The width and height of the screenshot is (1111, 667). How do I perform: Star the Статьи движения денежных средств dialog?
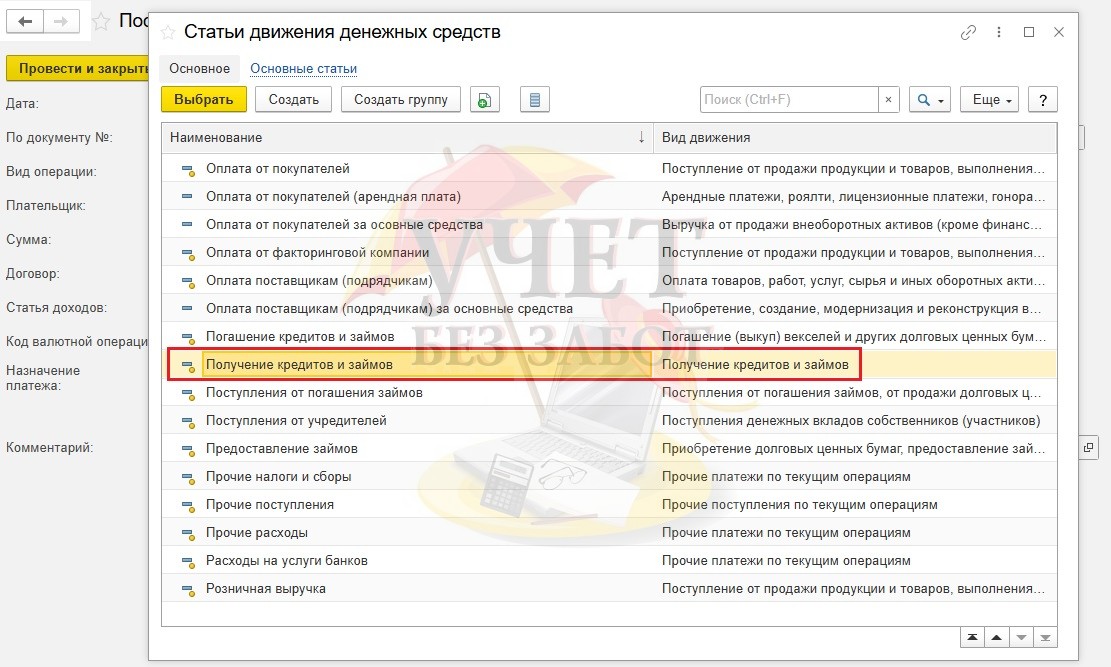[x=167, y=32]
